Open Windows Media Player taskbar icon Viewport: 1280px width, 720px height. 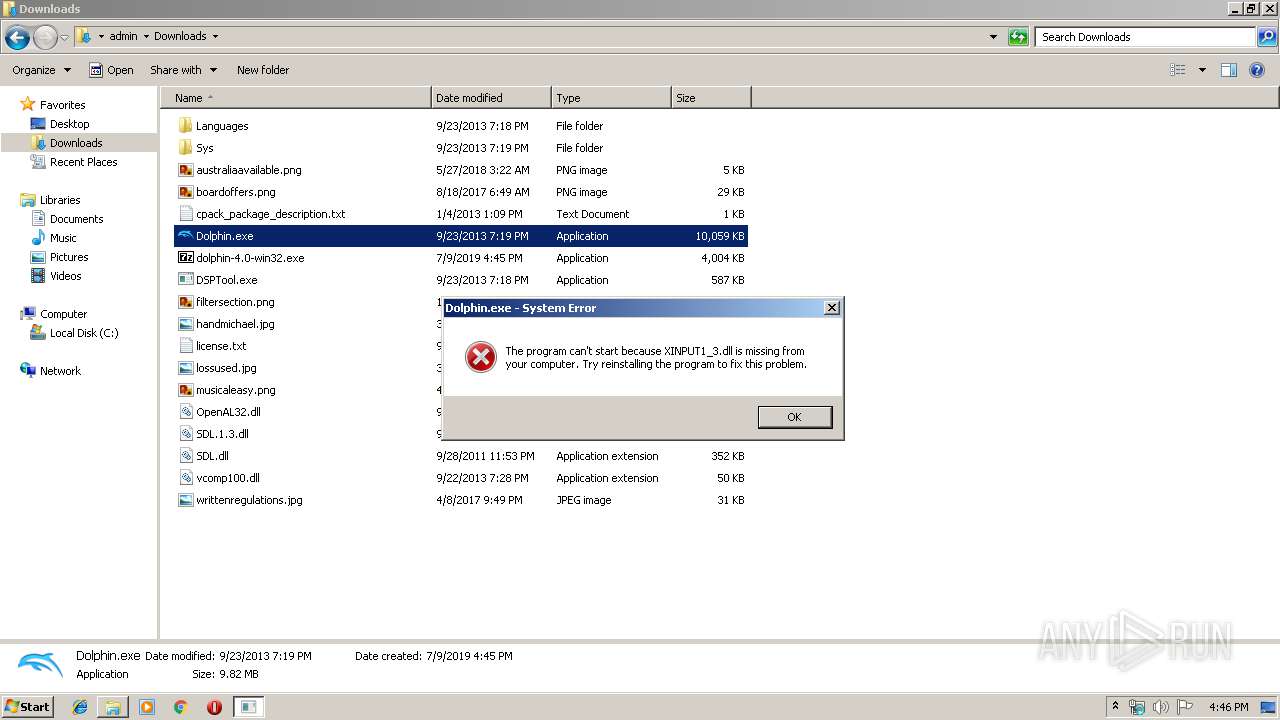147,707
